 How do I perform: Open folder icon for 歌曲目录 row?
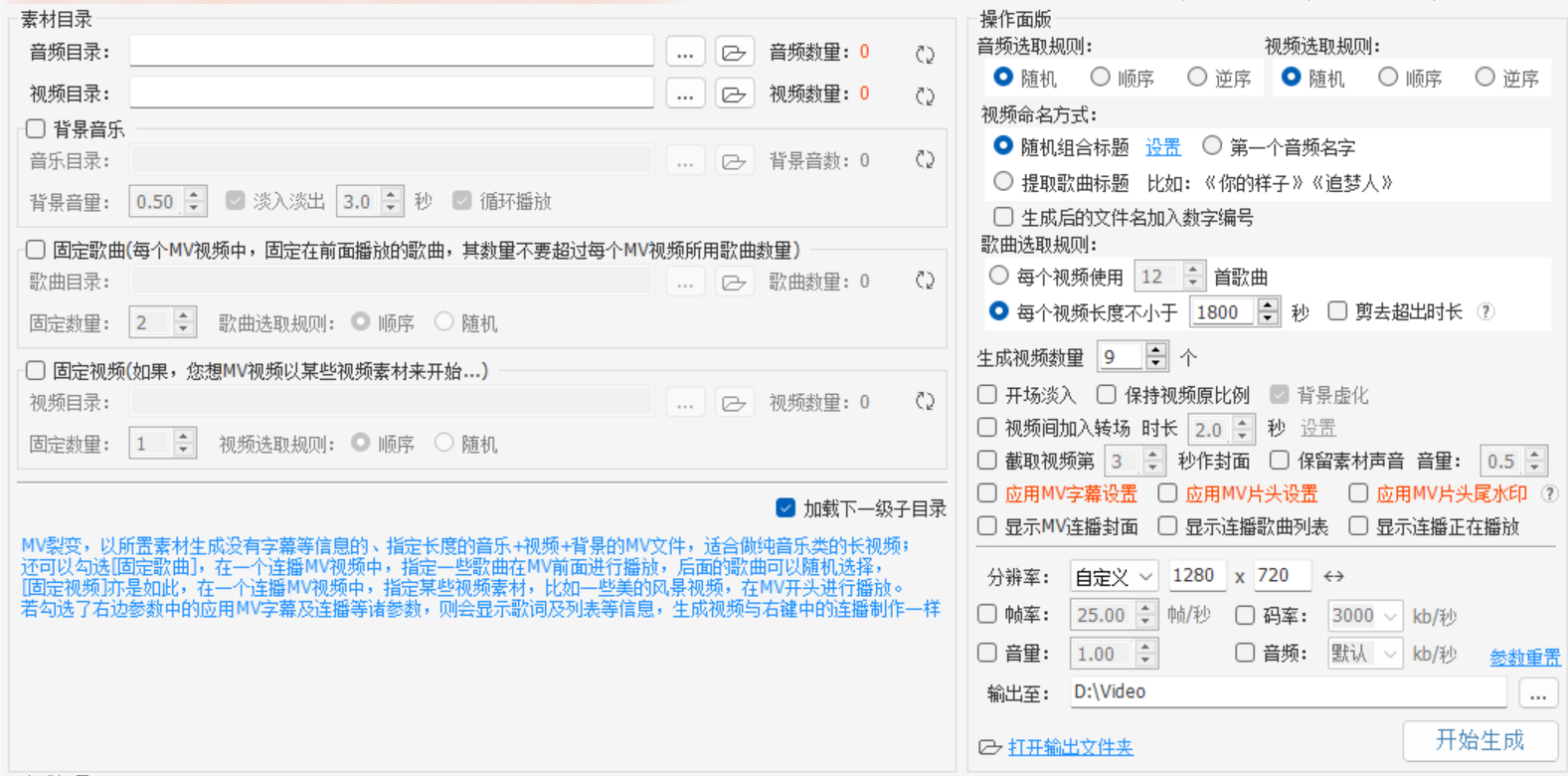click(x=734, y=283)
